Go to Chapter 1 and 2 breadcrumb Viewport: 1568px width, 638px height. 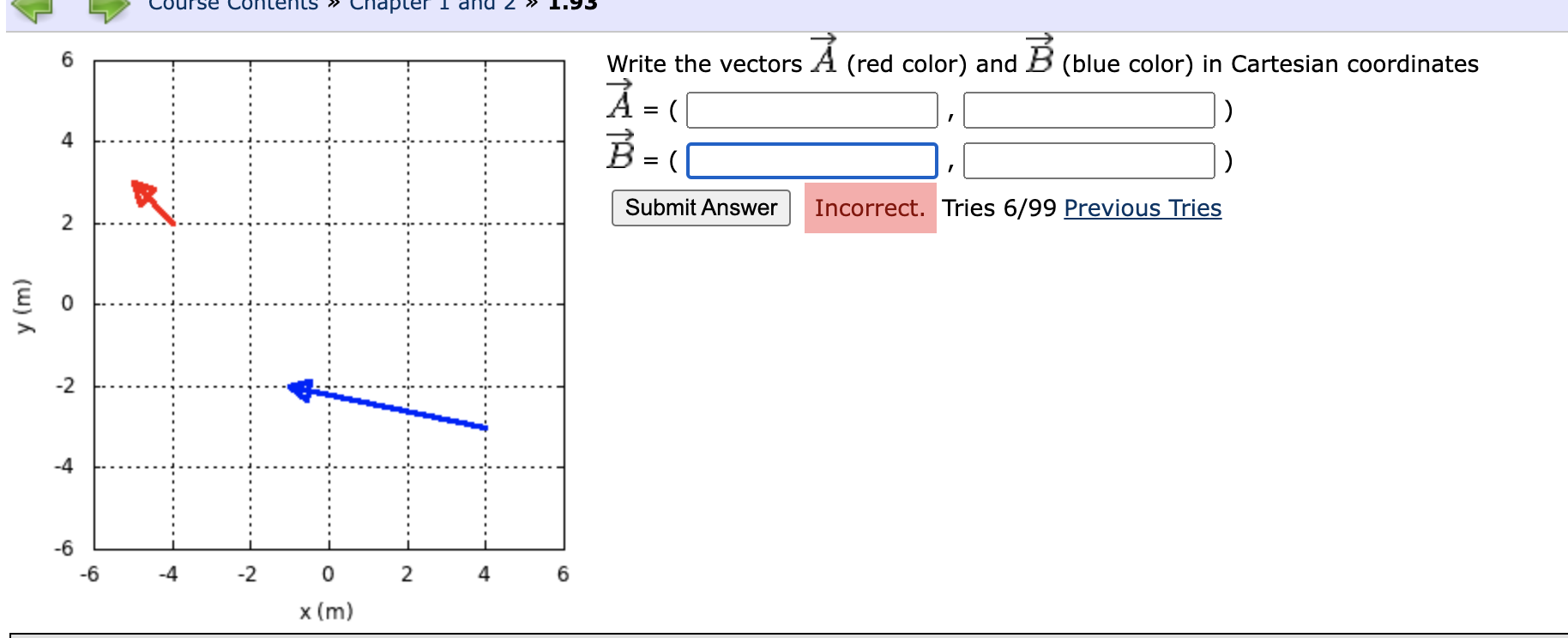(x=432, y=5)
